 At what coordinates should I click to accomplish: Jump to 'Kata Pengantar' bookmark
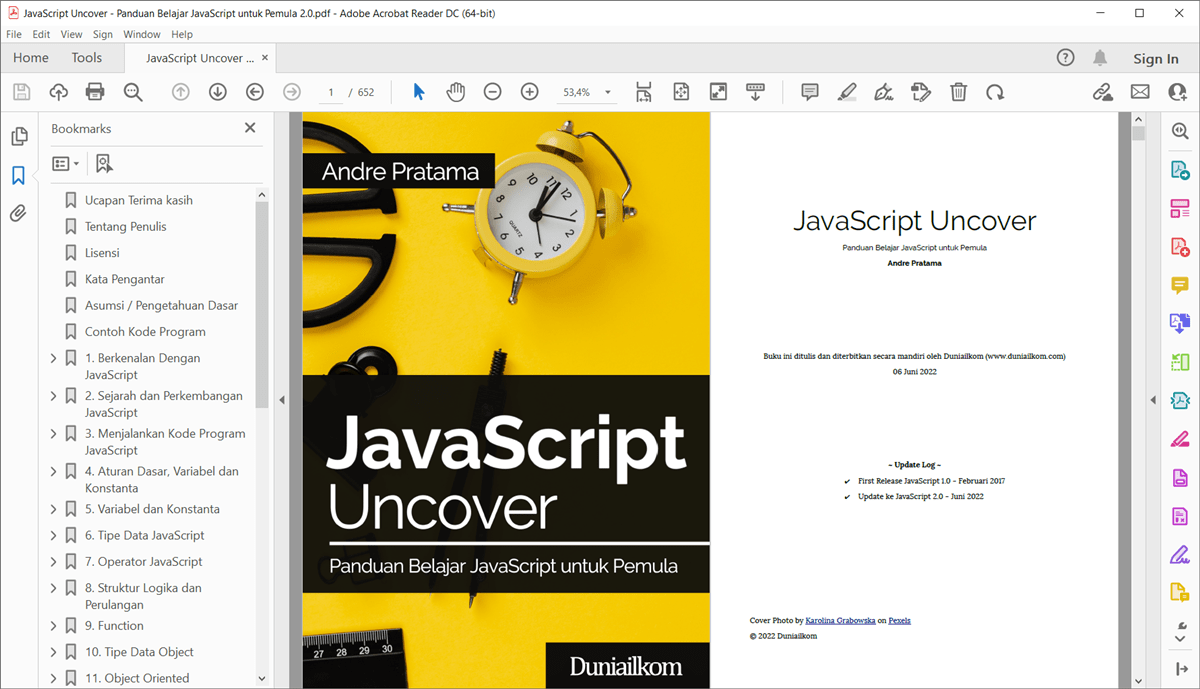coord(125,279)
